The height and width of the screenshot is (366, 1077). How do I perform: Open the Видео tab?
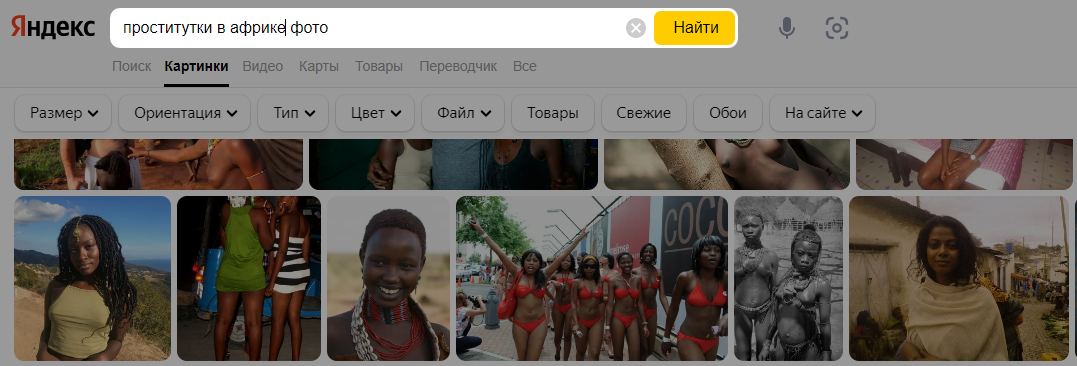coord(262,67)
